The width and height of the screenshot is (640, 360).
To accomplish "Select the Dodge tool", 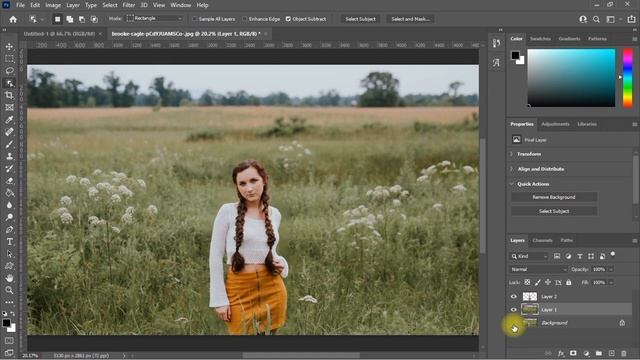I will [x=9, y=217].
